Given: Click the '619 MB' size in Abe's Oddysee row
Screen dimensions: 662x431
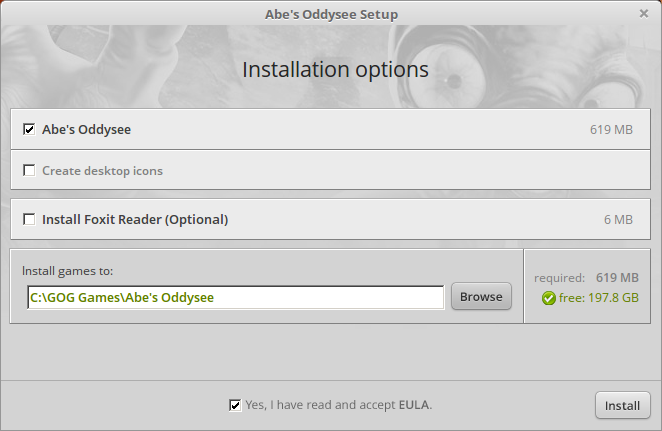Looking at the screenshot, I should pyautogui.click(x=611, y=130).
